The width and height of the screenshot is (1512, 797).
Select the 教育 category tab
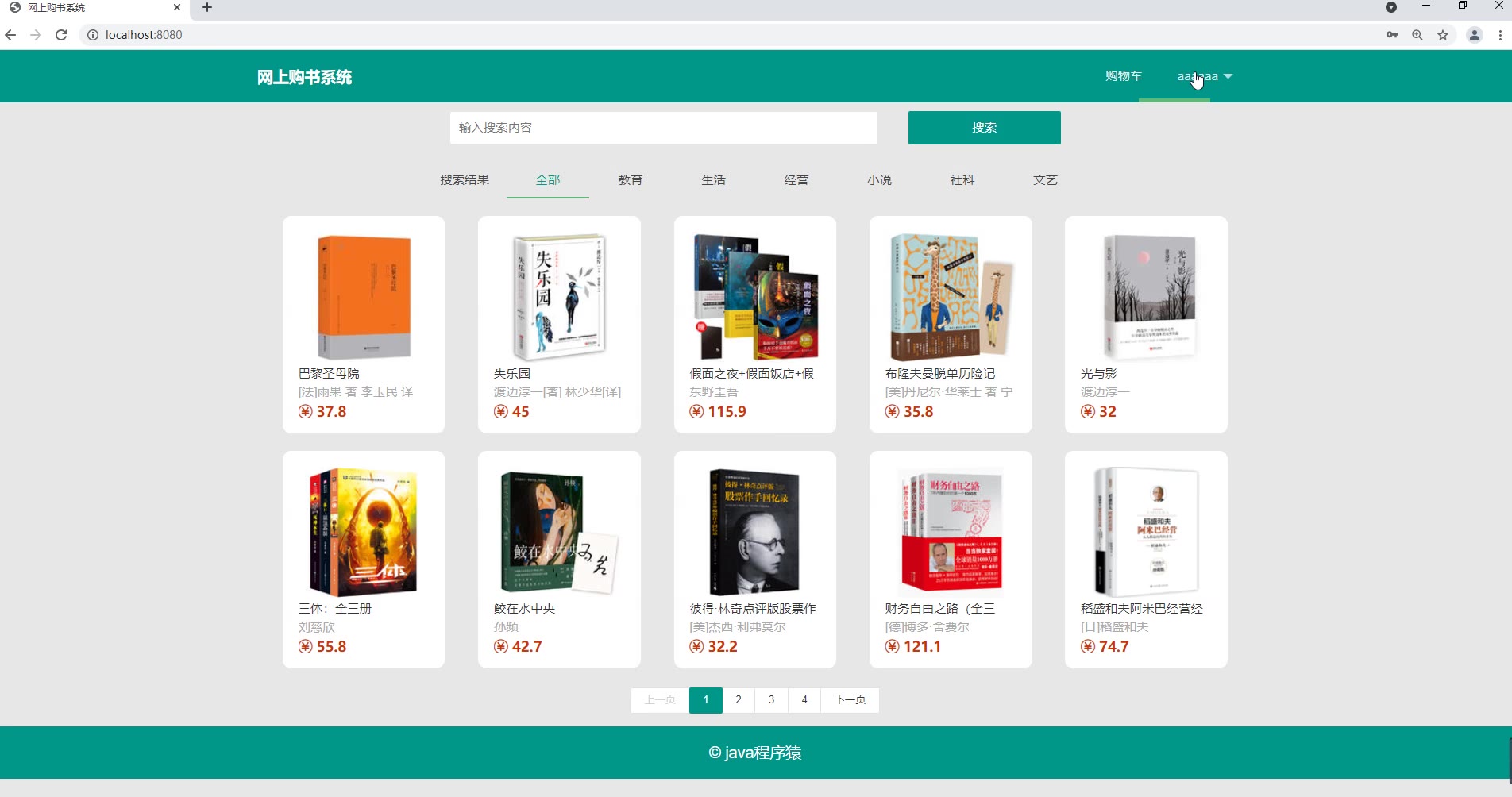[631, 180]
